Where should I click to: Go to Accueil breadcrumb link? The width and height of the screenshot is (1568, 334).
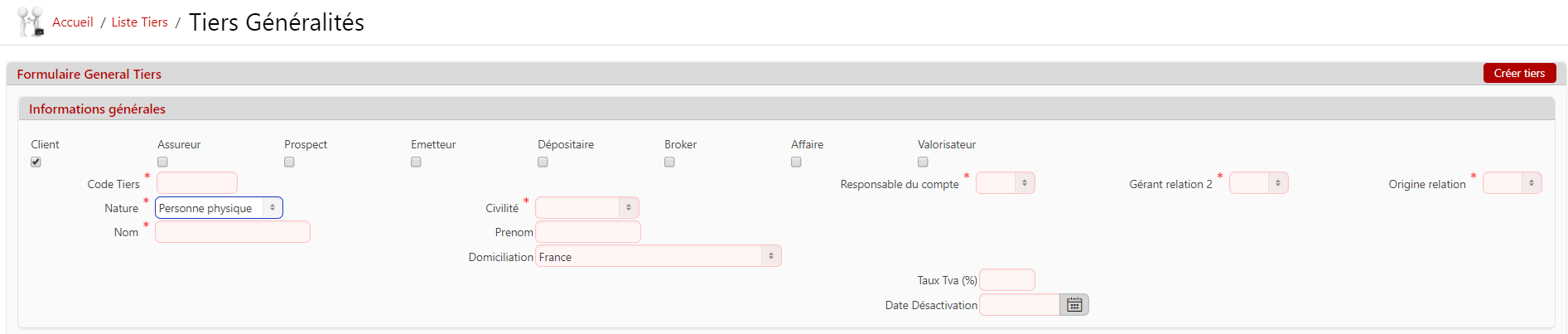click(73, 22)
